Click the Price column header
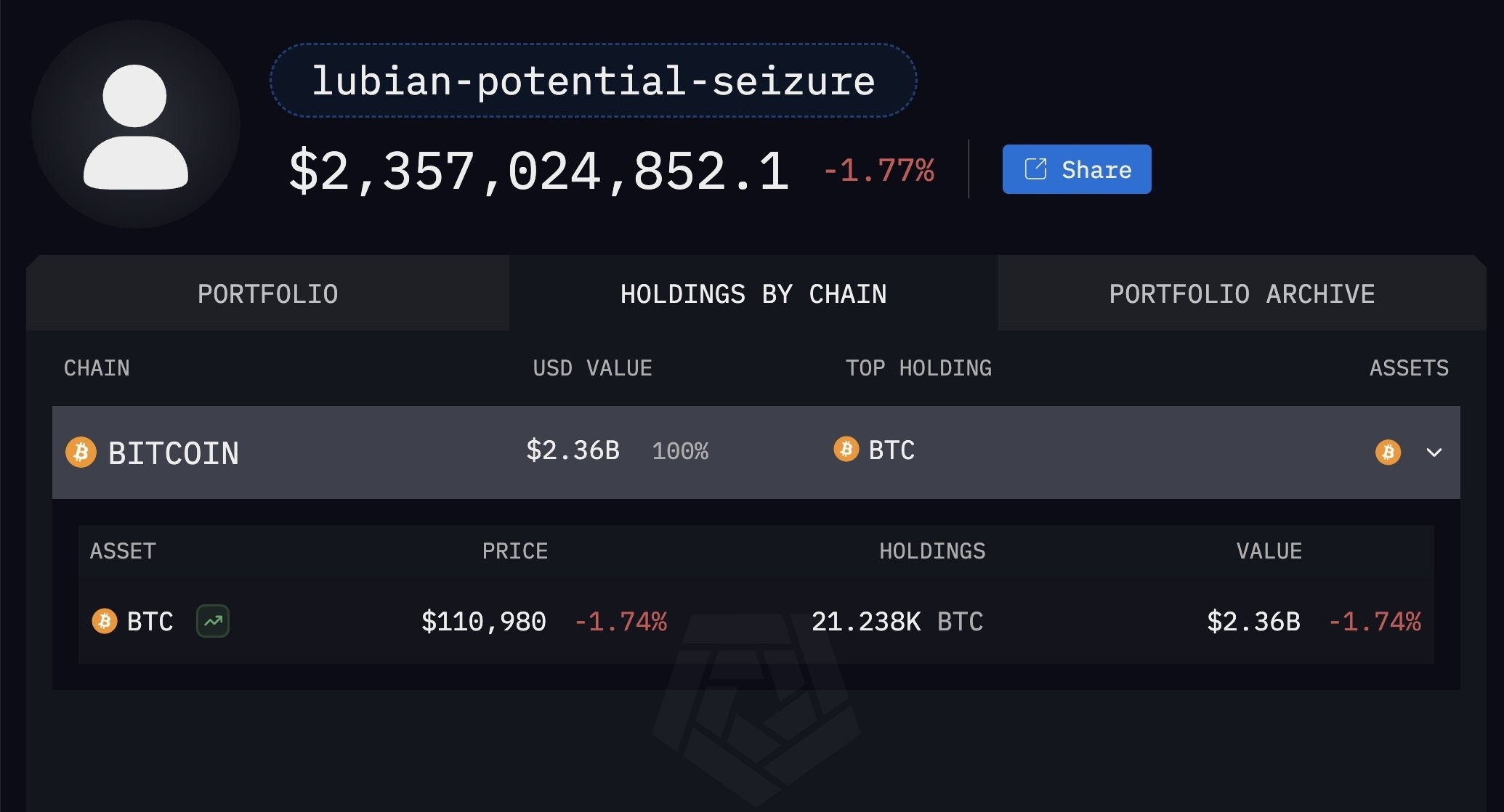 [514, 551]
